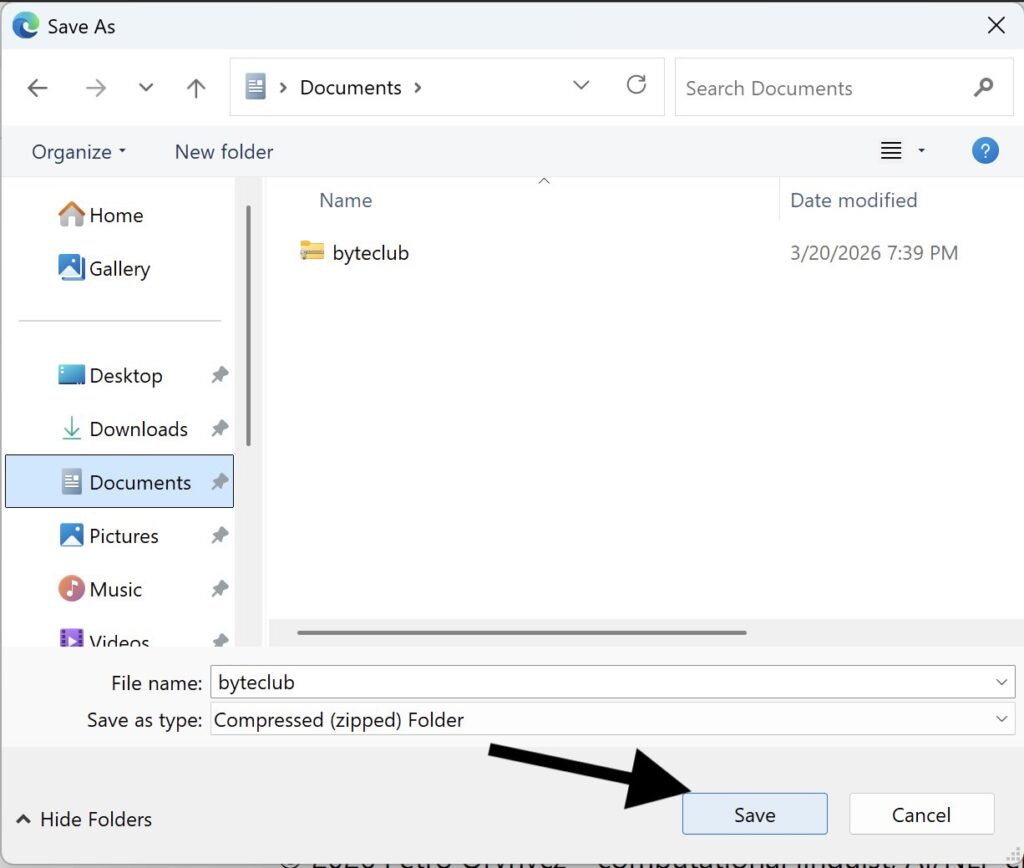Image resolution: width=1024 pixels, height=868 pixels.
Task: Click the search magnifier icon
Action: tap(983, 88)
